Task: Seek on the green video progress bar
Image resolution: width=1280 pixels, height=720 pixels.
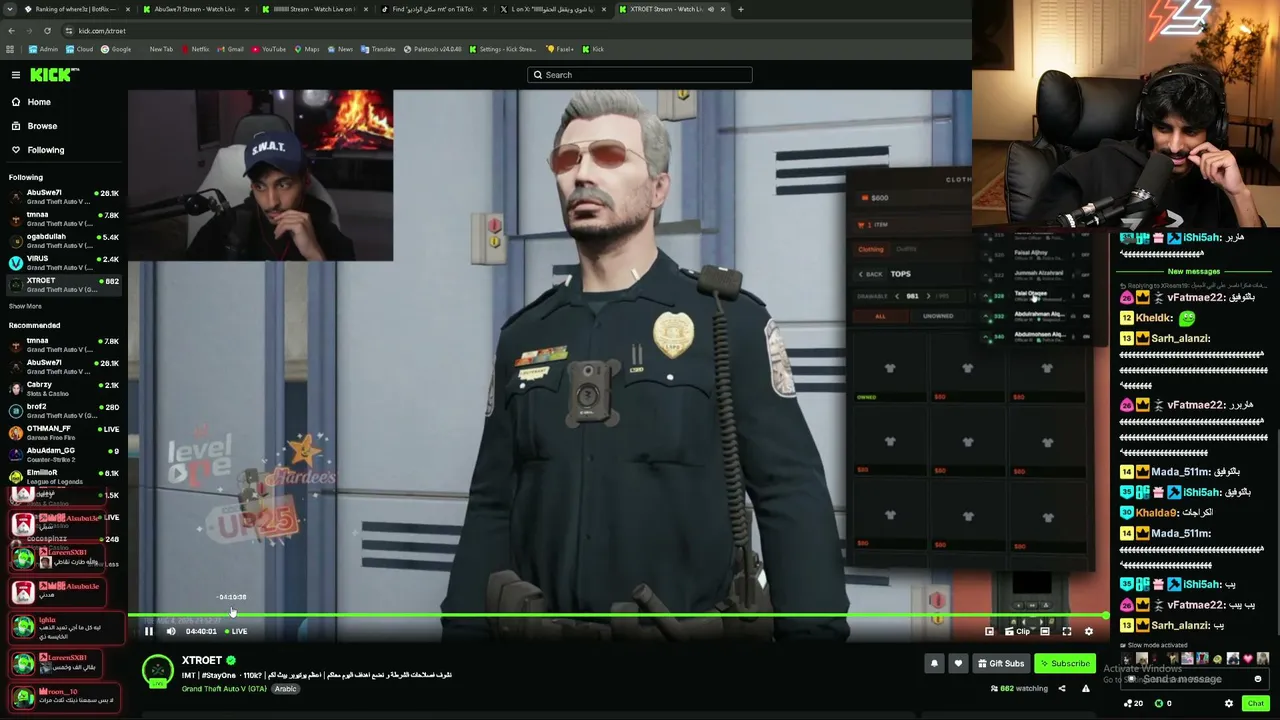Action: click(x=618, y=616)
